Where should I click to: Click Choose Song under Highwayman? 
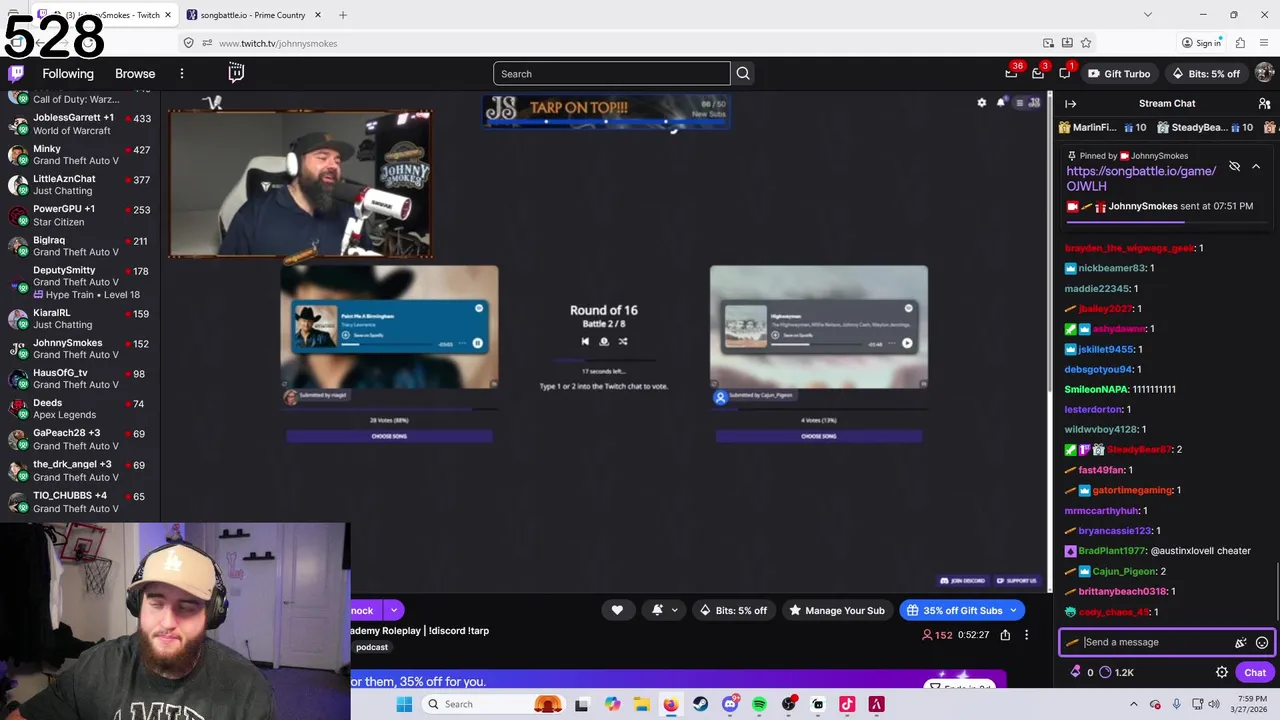(818, 436)
